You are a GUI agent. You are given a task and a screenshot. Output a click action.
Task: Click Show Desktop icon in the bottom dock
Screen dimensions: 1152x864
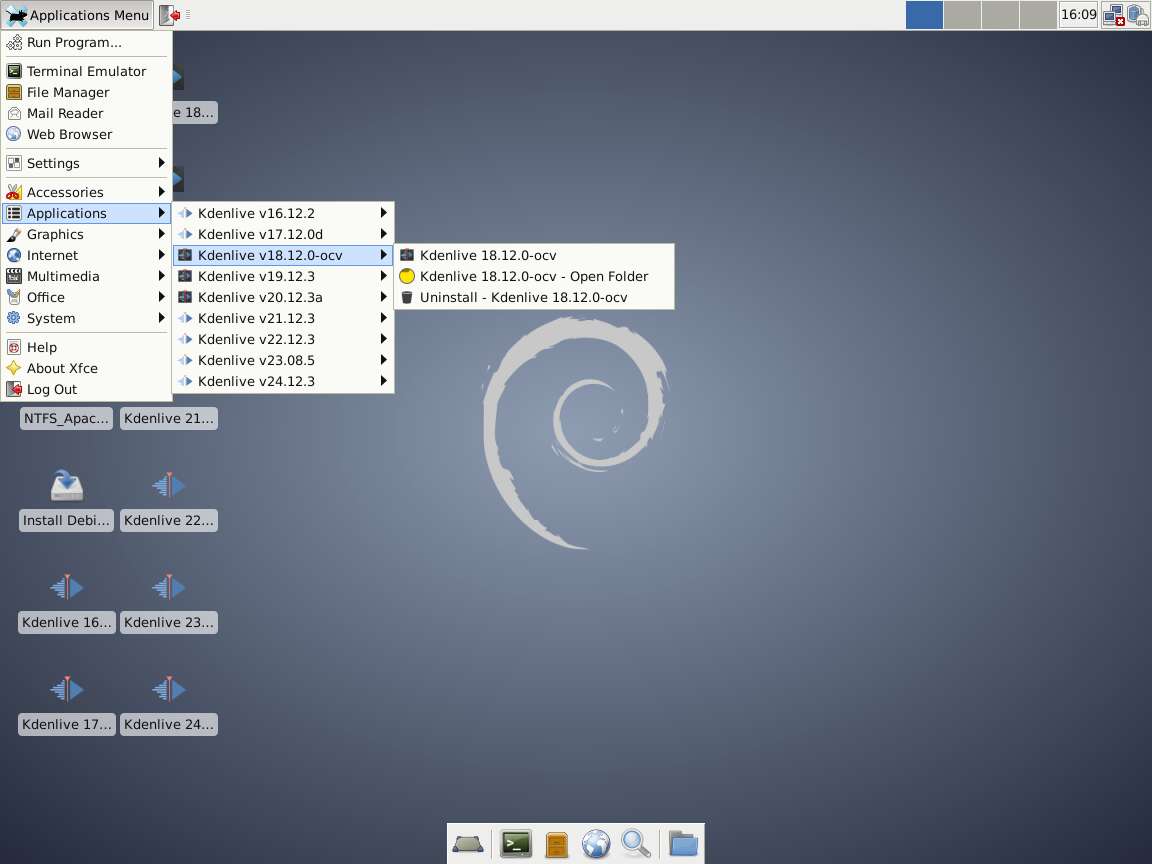click(x=468, y=843)
